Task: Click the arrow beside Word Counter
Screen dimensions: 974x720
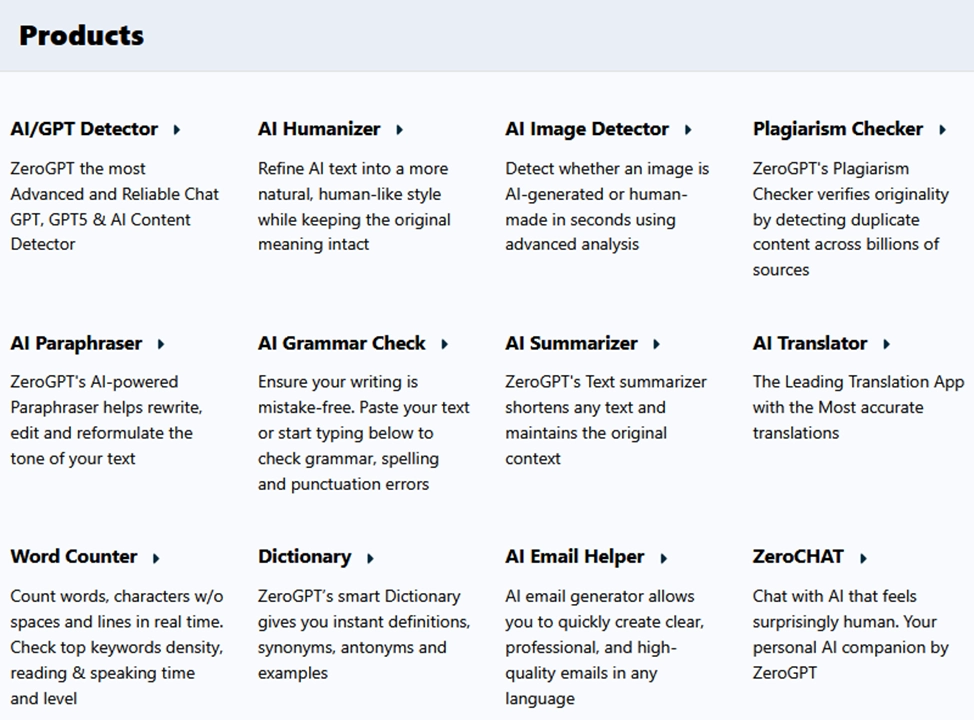Action: point(157,558)
